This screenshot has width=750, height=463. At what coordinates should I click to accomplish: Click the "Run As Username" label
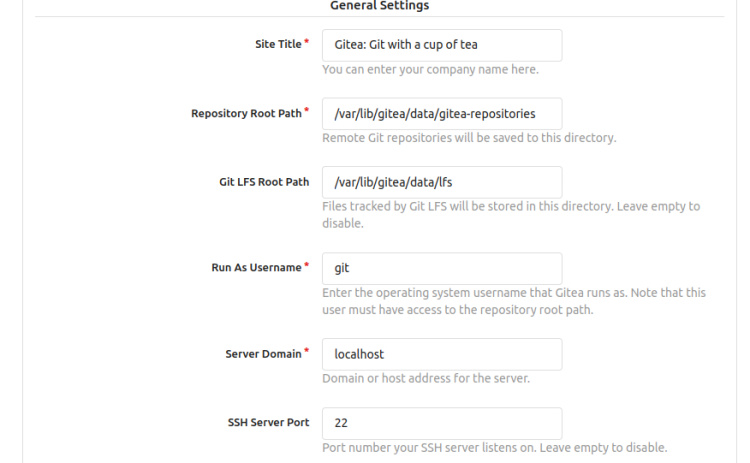pyautogui.click(x=255, y=268)
